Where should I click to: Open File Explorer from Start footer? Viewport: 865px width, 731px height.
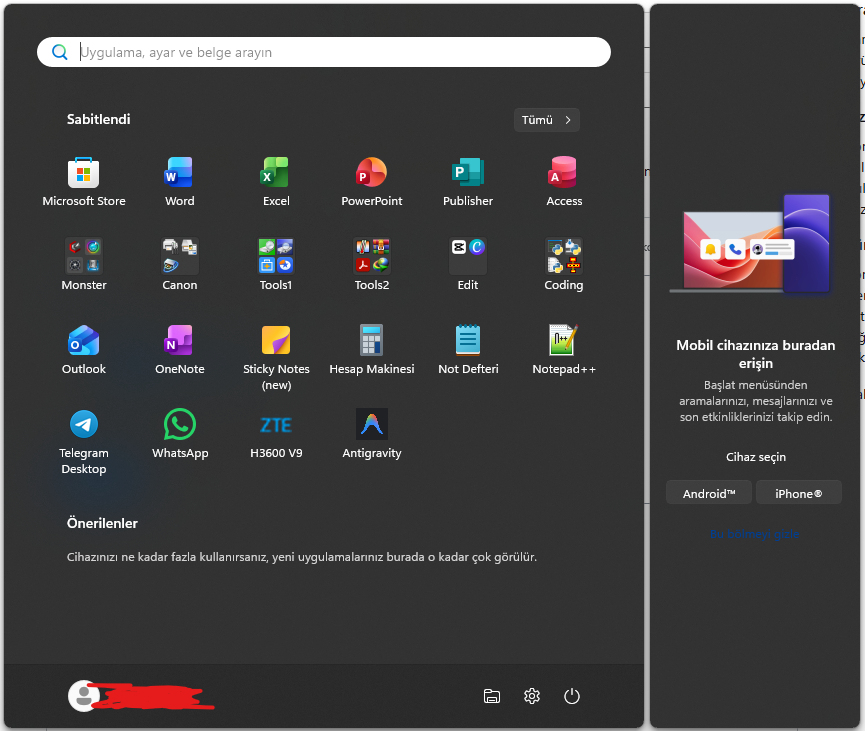[x=492, y=696]
